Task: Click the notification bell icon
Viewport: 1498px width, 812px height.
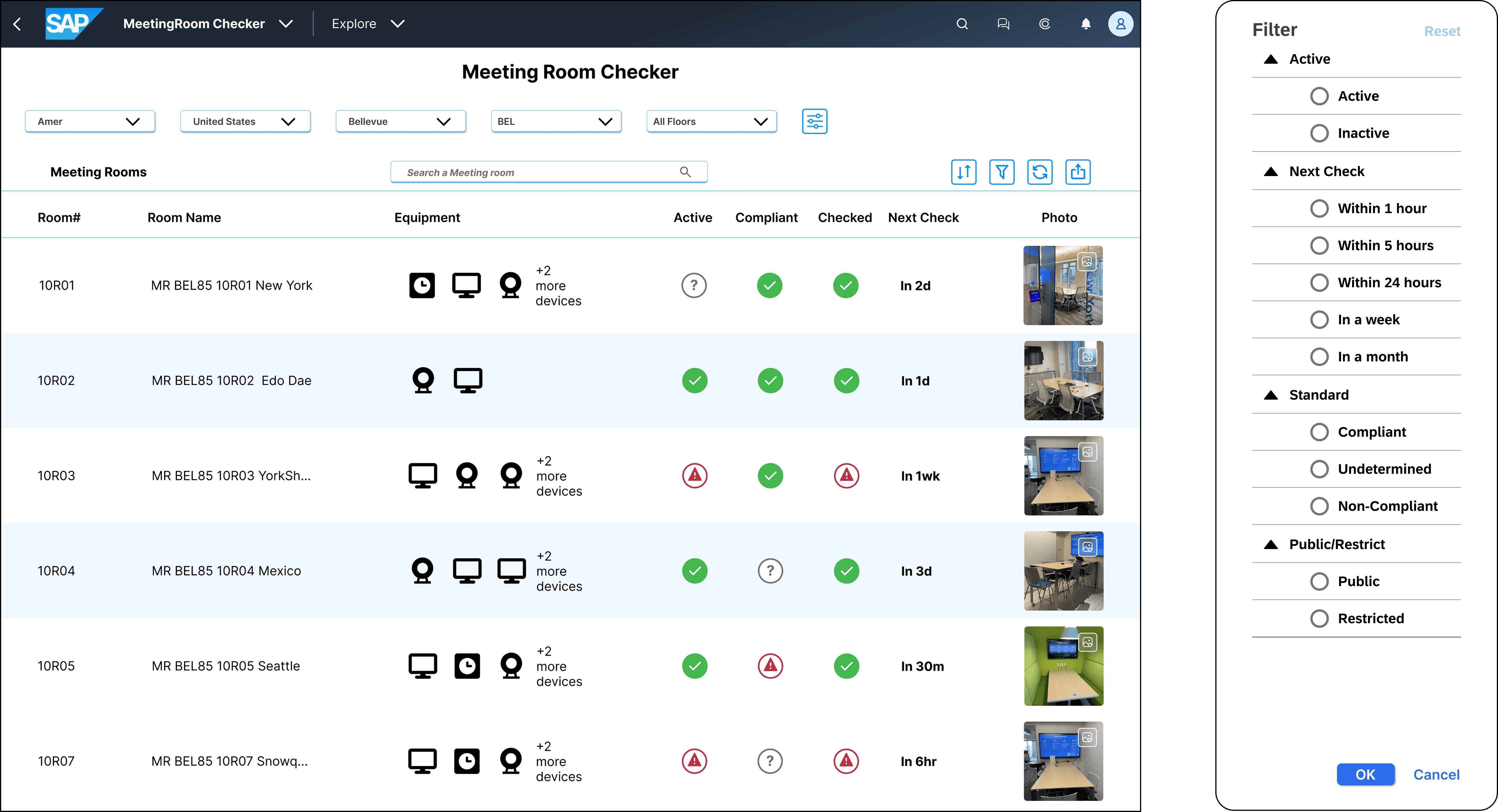Action: pos(1086,24)
